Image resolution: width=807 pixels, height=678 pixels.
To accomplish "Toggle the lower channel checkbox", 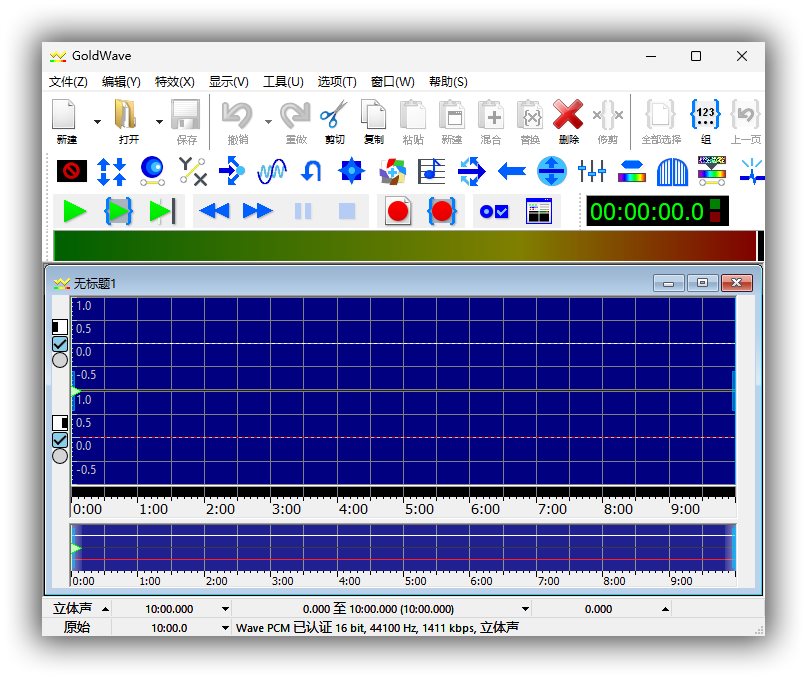I will click(x=60, y=440).
